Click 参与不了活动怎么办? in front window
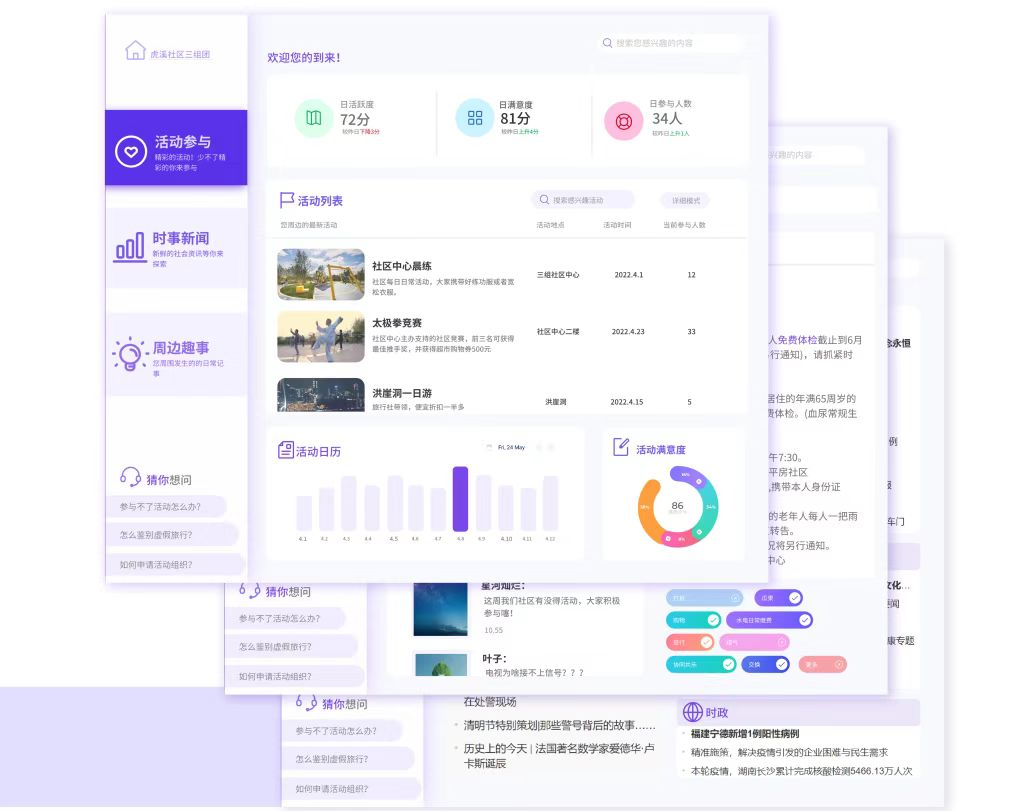 166,506
